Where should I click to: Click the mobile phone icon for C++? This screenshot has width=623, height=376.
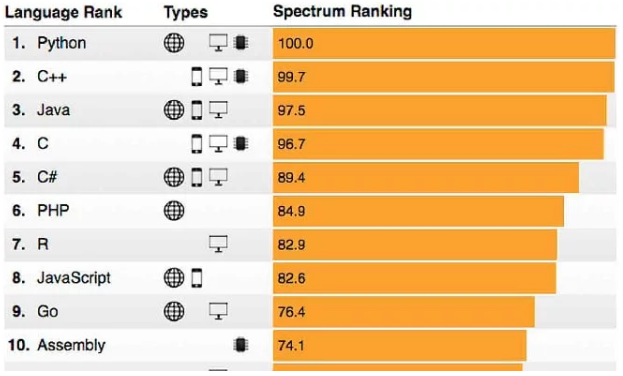click(x=197, y=76)
